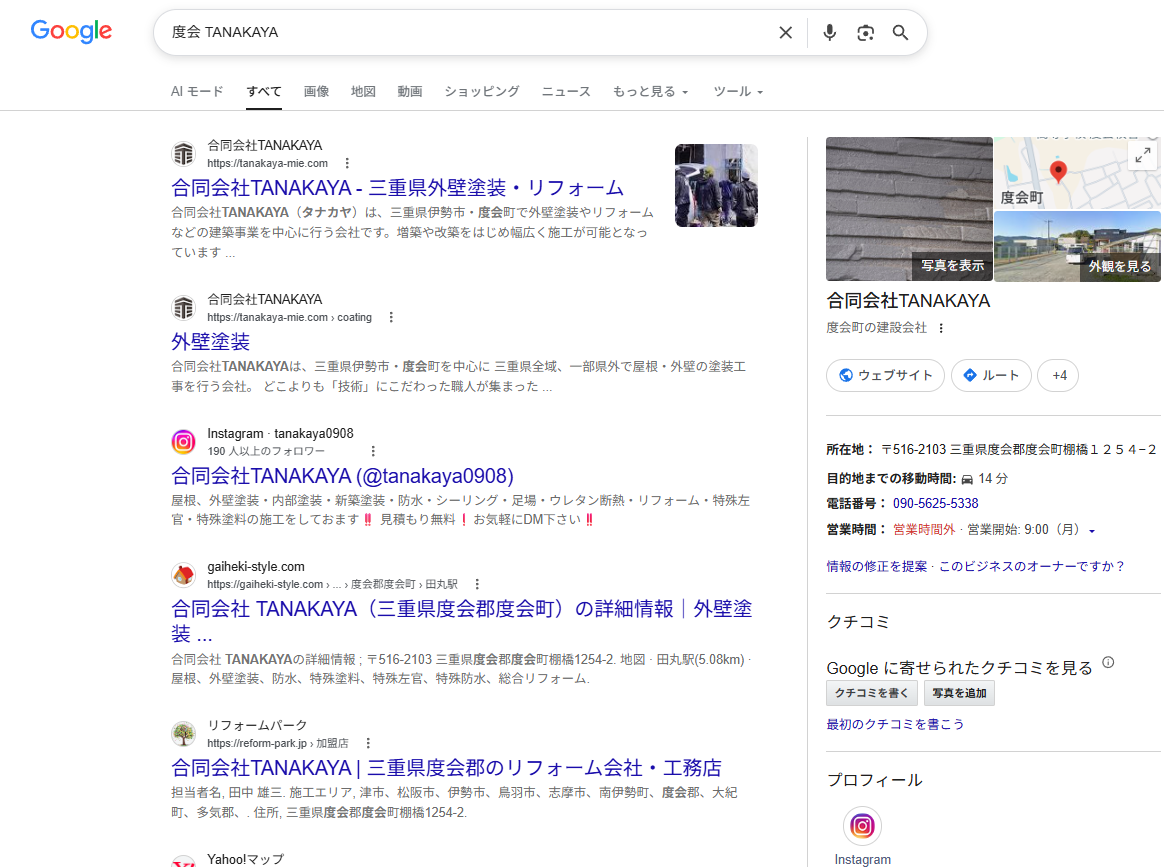Open more options beside 度会町の建設会社

coord(941,328)
